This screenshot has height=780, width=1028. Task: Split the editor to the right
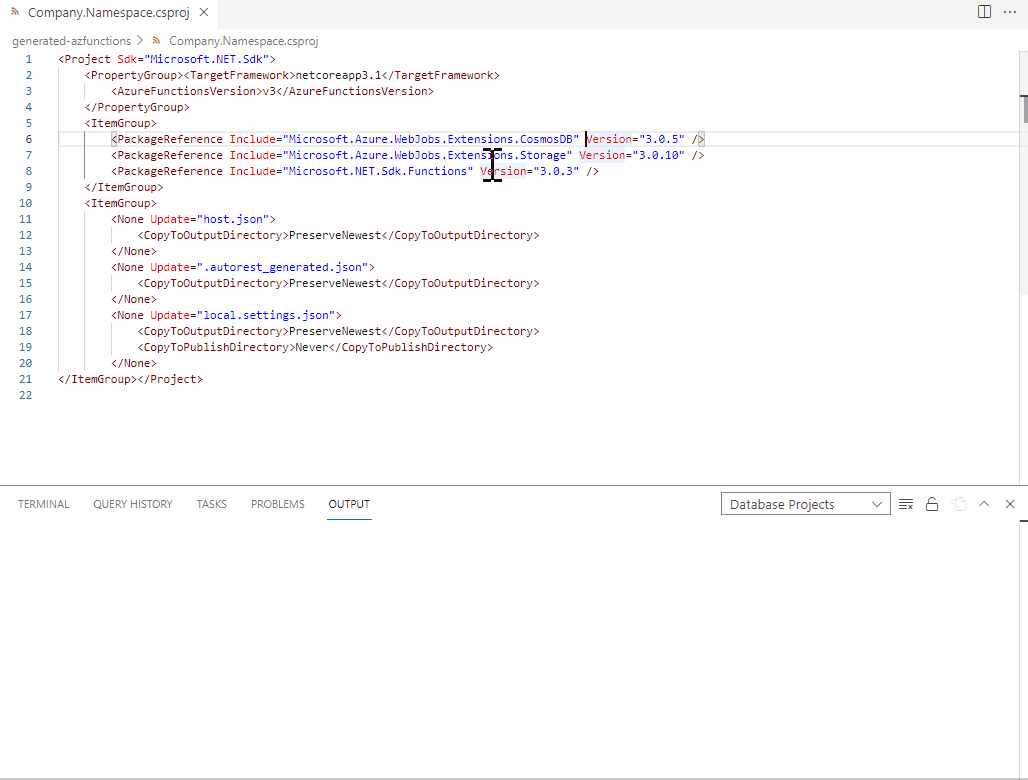click(984, 12)
